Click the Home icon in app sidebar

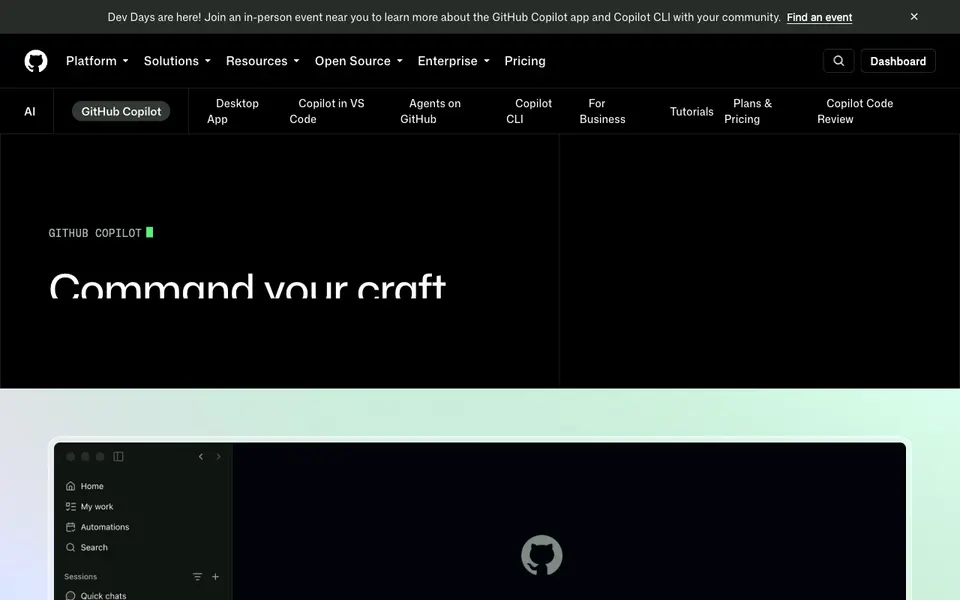pyautogui.click(x=70, y=486)
